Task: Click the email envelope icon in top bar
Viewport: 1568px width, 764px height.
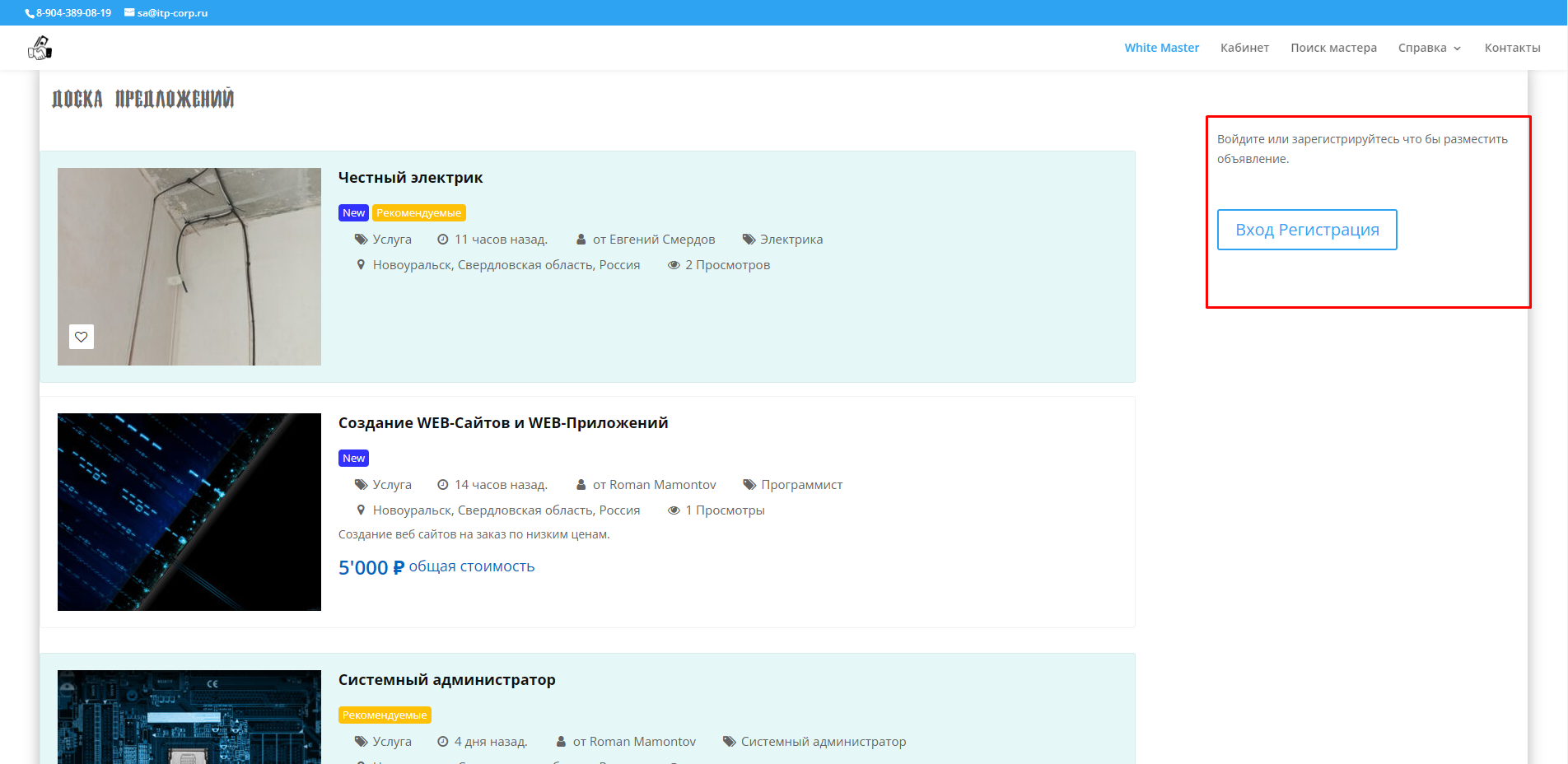Action: [x=129, y=12]
